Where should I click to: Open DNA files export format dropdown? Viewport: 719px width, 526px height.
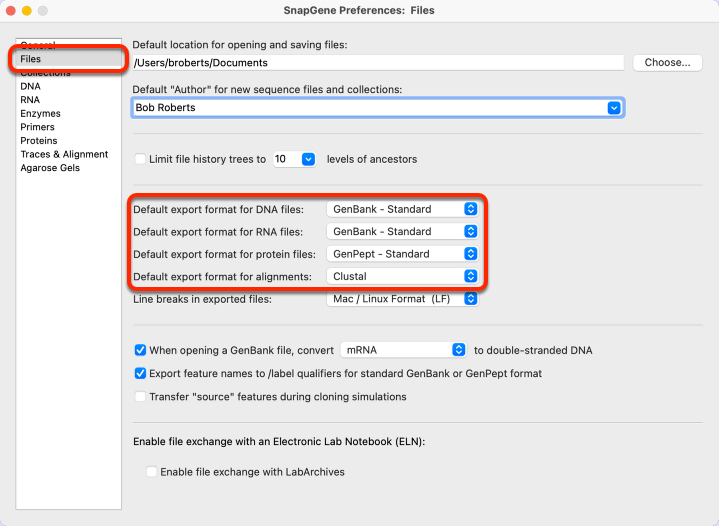[402, 209]
